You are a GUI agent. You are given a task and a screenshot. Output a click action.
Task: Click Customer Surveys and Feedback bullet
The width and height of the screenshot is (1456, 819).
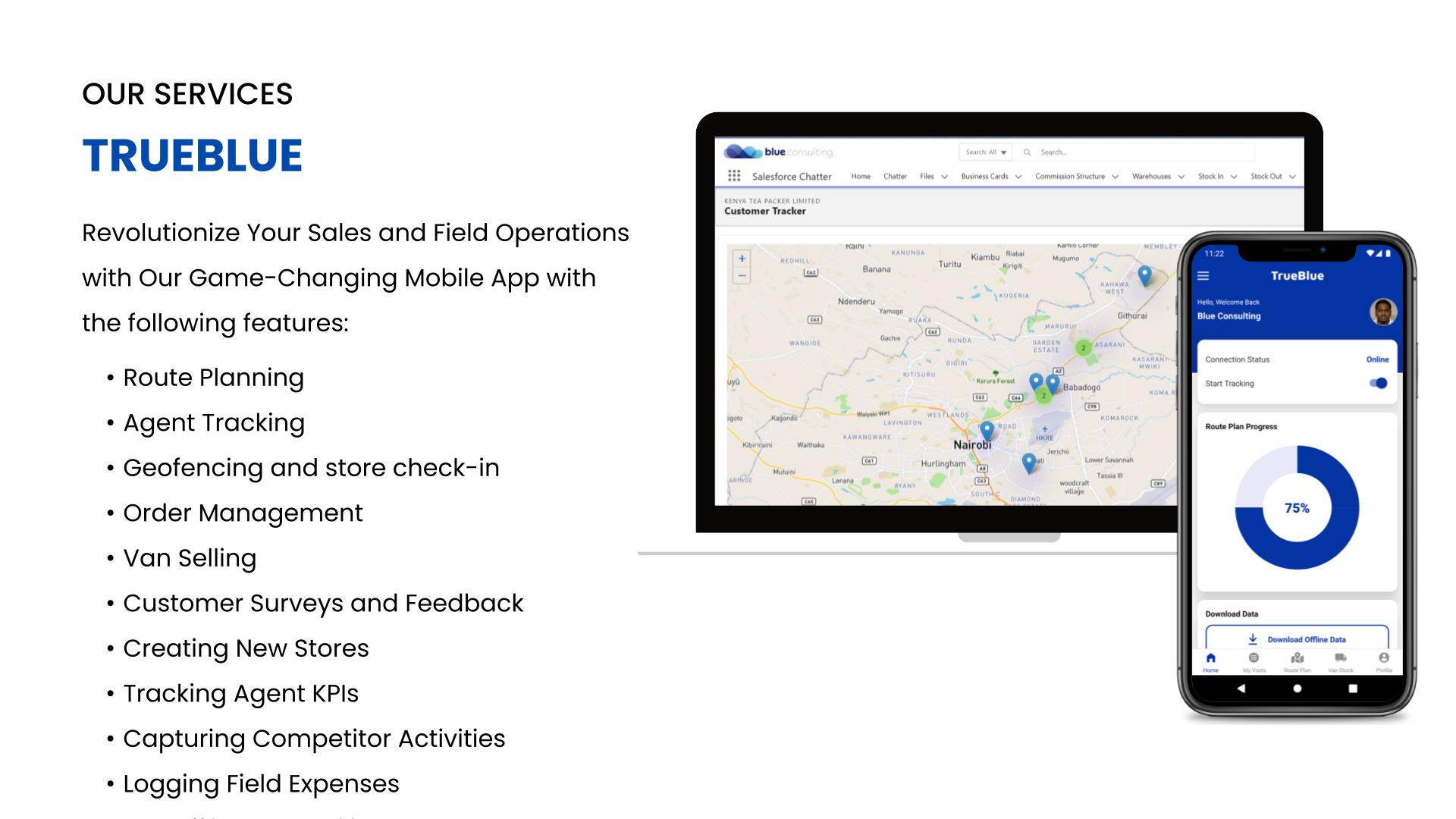[323, 603]
